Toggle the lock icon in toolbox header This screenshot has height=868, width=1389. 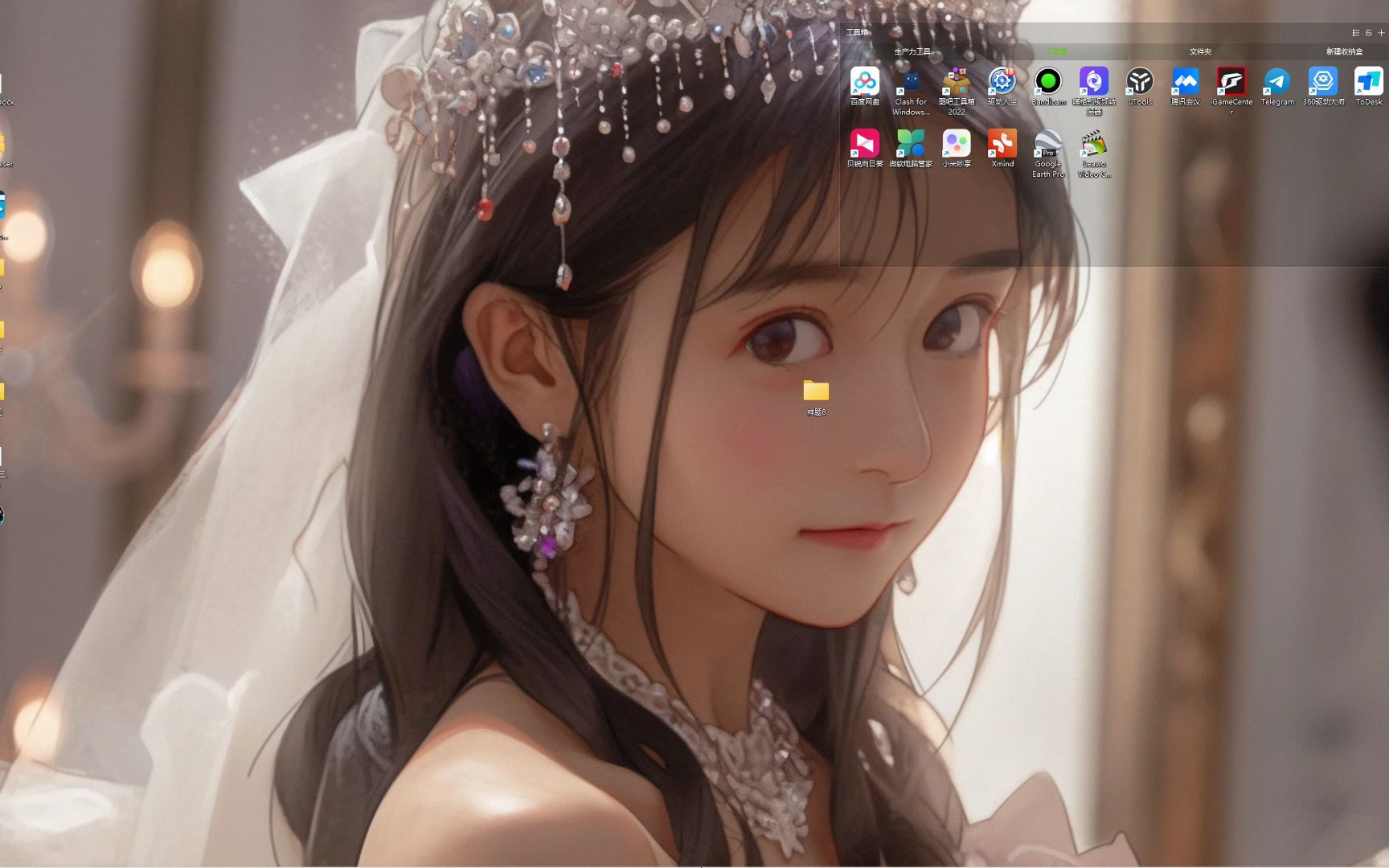coord(1369,33)
